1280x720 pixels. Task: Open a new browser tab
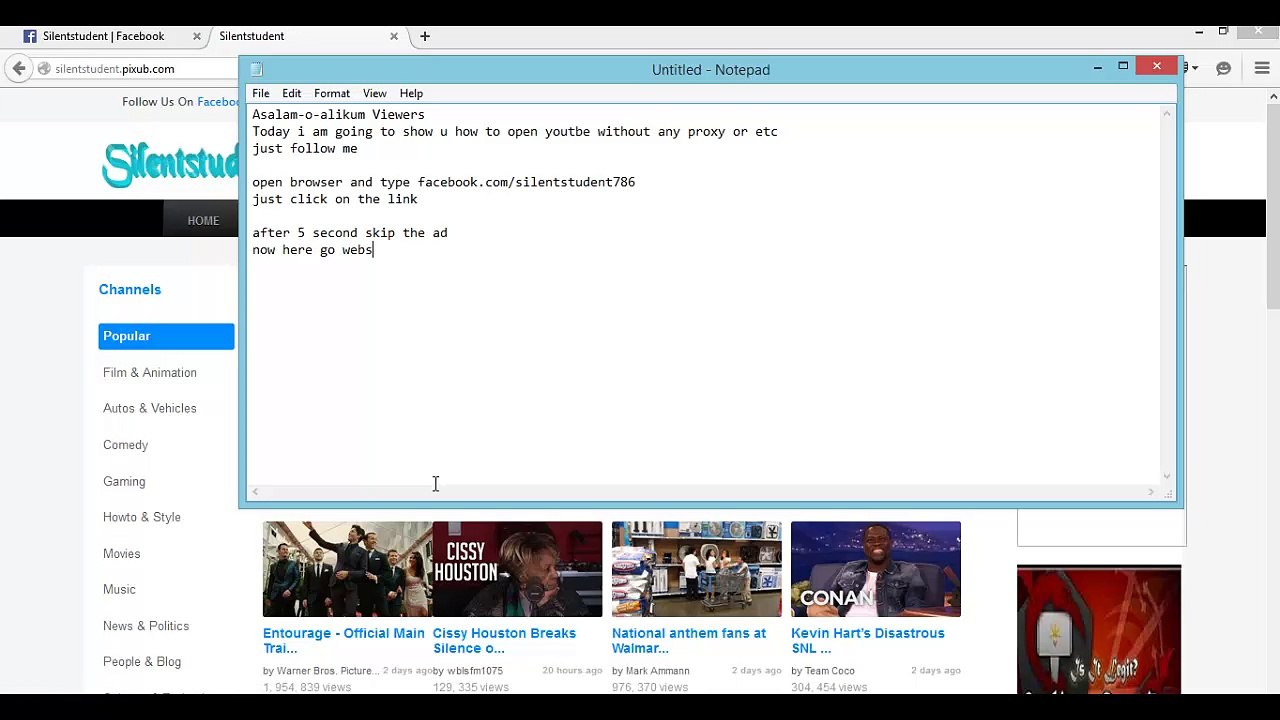click(425, 36)
